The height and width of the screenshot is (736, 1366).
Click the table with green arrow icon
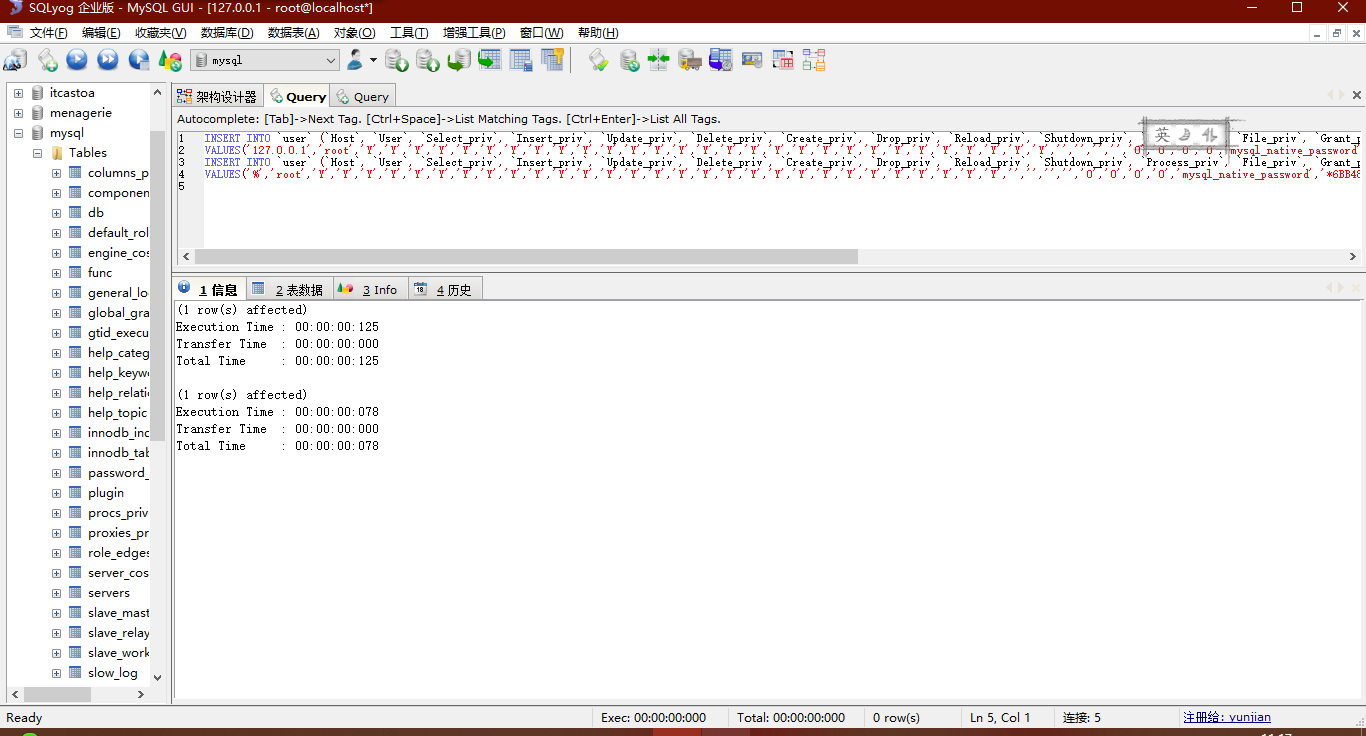pos(489,60)
